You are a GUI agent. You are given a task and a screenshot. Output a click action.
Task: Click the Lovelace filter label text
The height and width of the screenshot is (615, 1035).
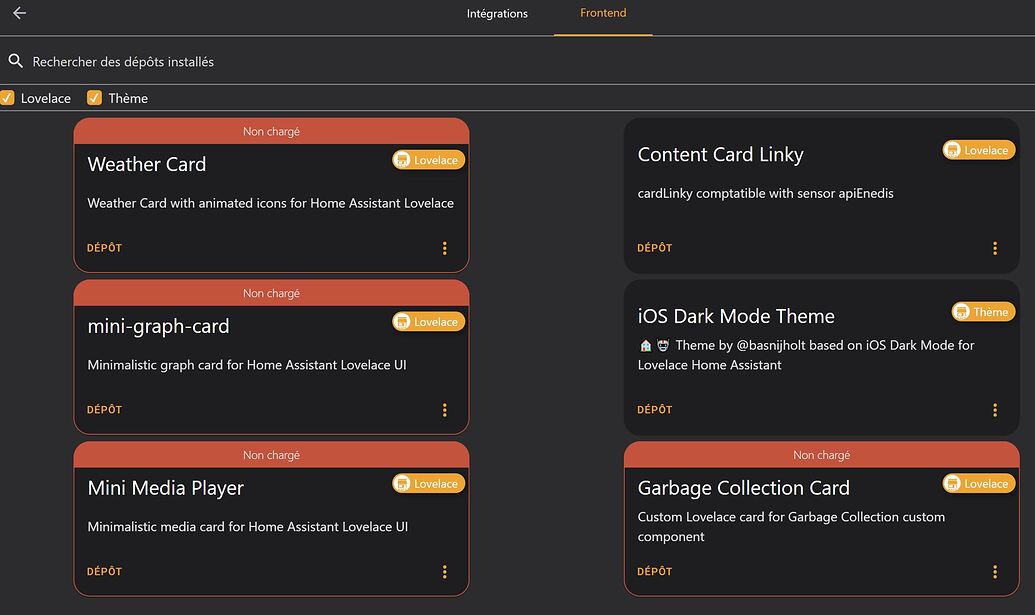[46, 98]
